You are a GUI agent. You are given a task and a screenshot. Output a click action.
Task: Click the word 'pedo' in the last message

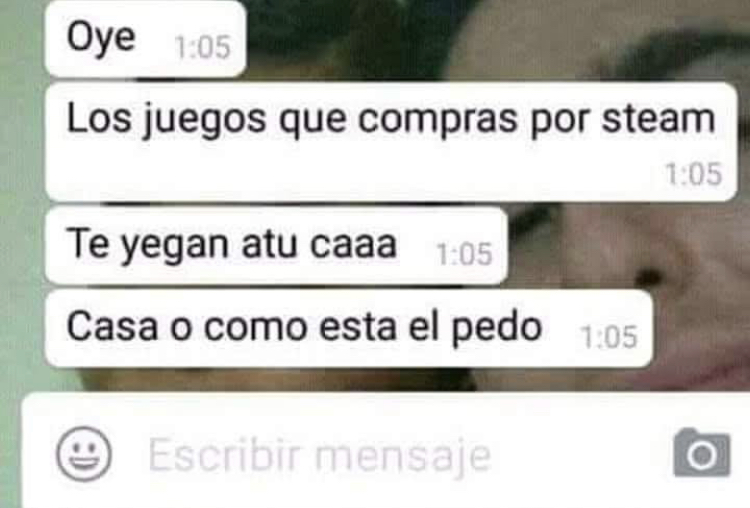pos(496,329)
